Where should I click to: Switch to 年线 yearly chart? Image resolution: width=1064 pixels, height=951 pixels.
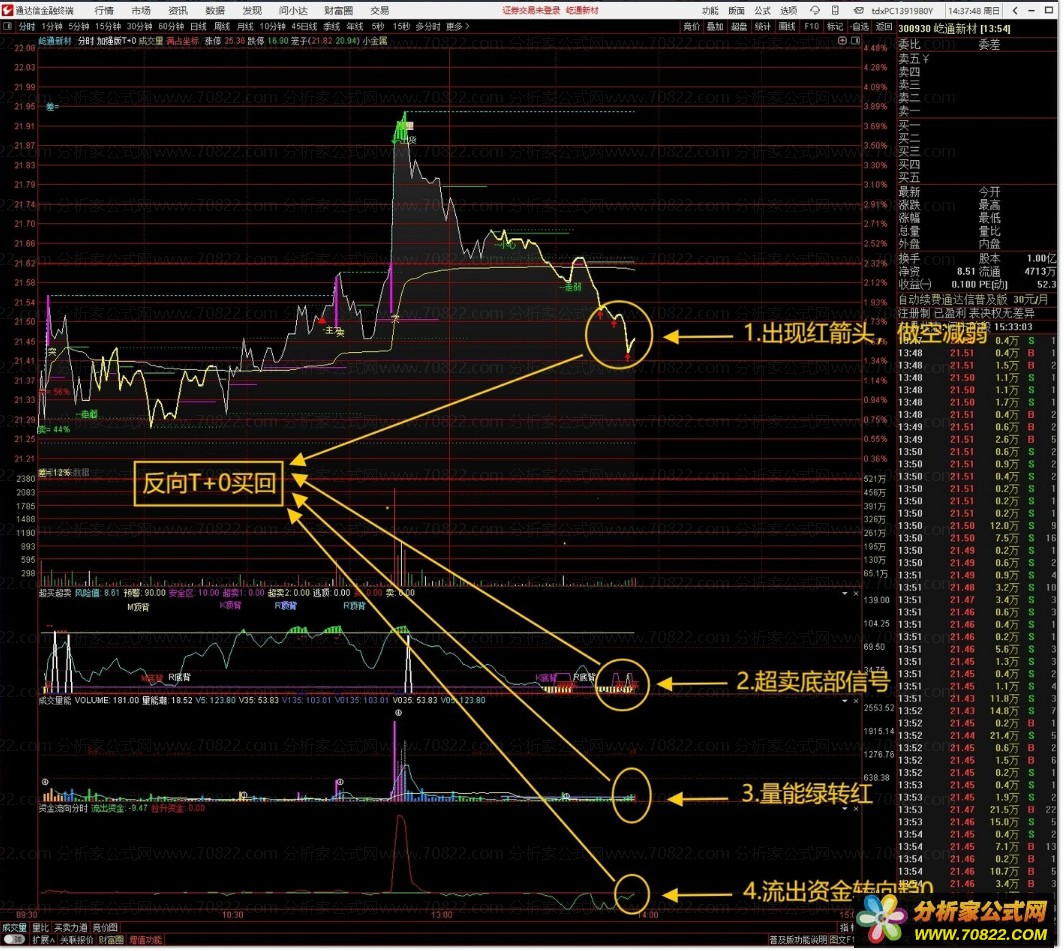point(354,26)
